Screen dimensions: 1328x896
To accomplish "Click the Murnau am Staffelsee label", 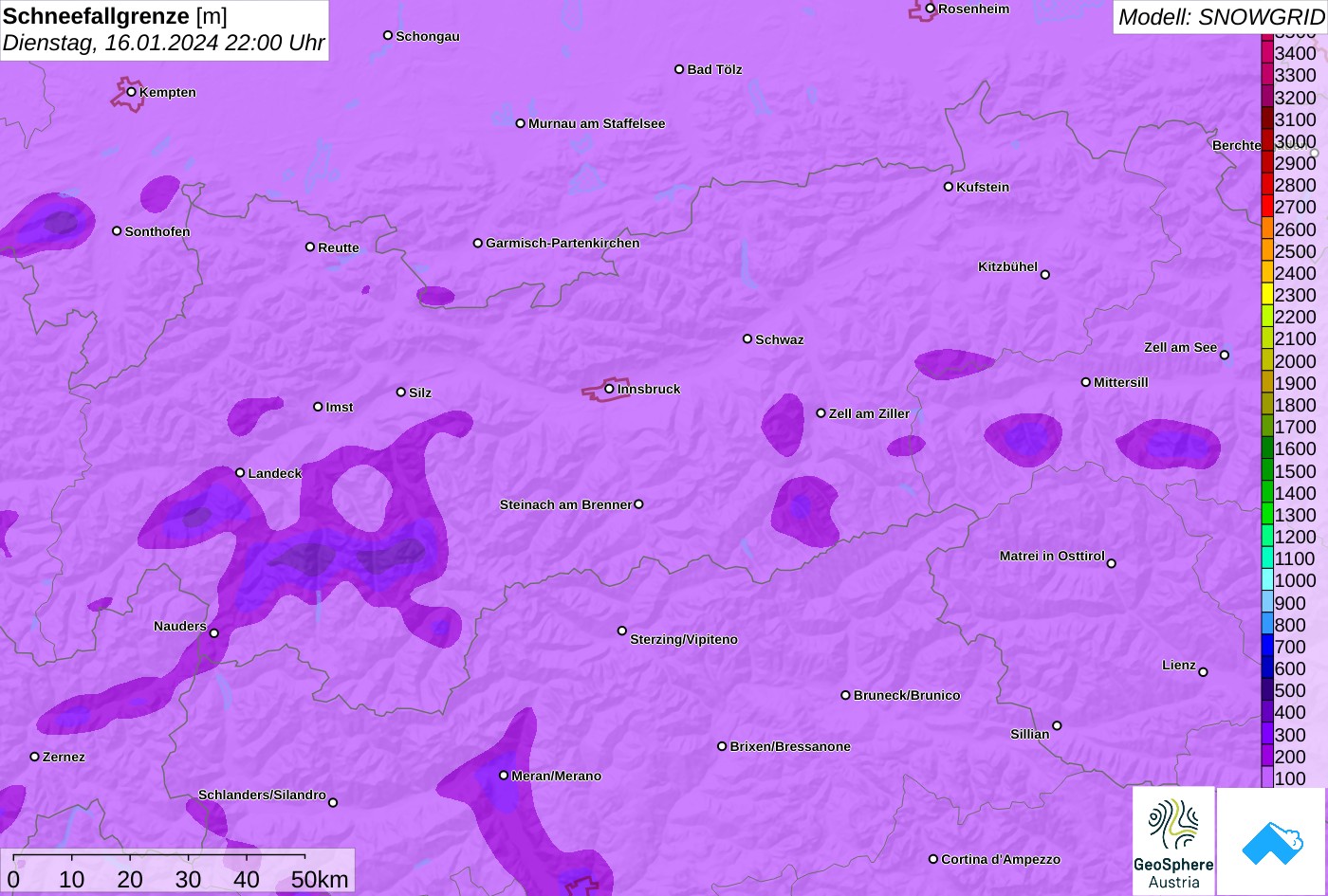I will click(597, 123).
